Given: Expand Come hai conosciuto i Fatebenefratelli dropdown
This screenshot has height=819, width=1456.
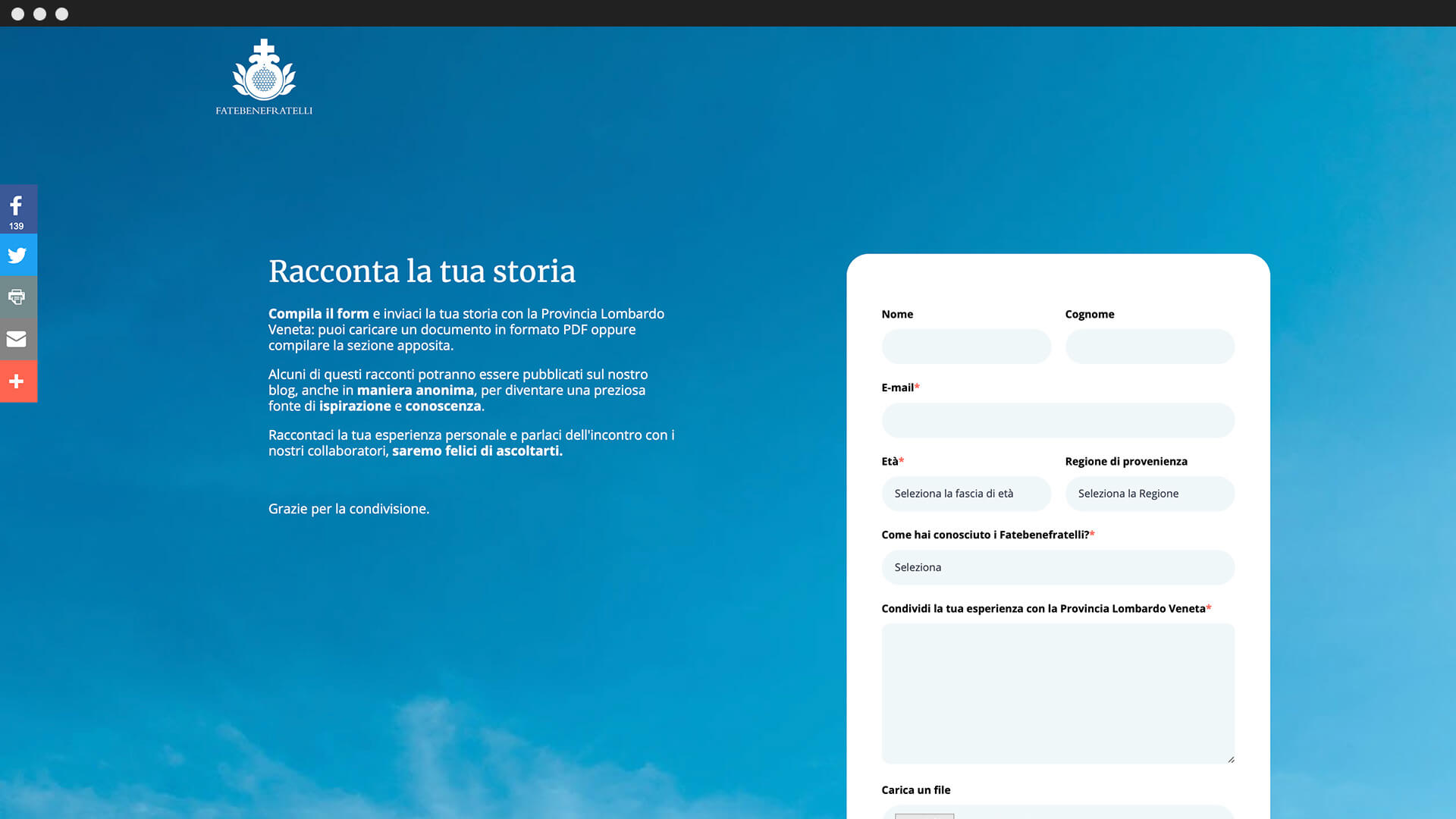Looking at the screenshot, I should point(1057,567).
